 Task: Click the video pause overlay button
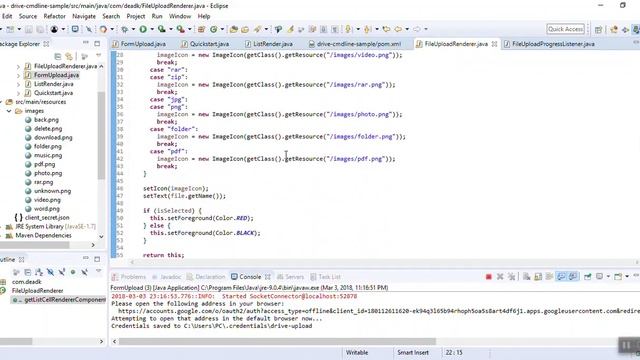[627, 345]
